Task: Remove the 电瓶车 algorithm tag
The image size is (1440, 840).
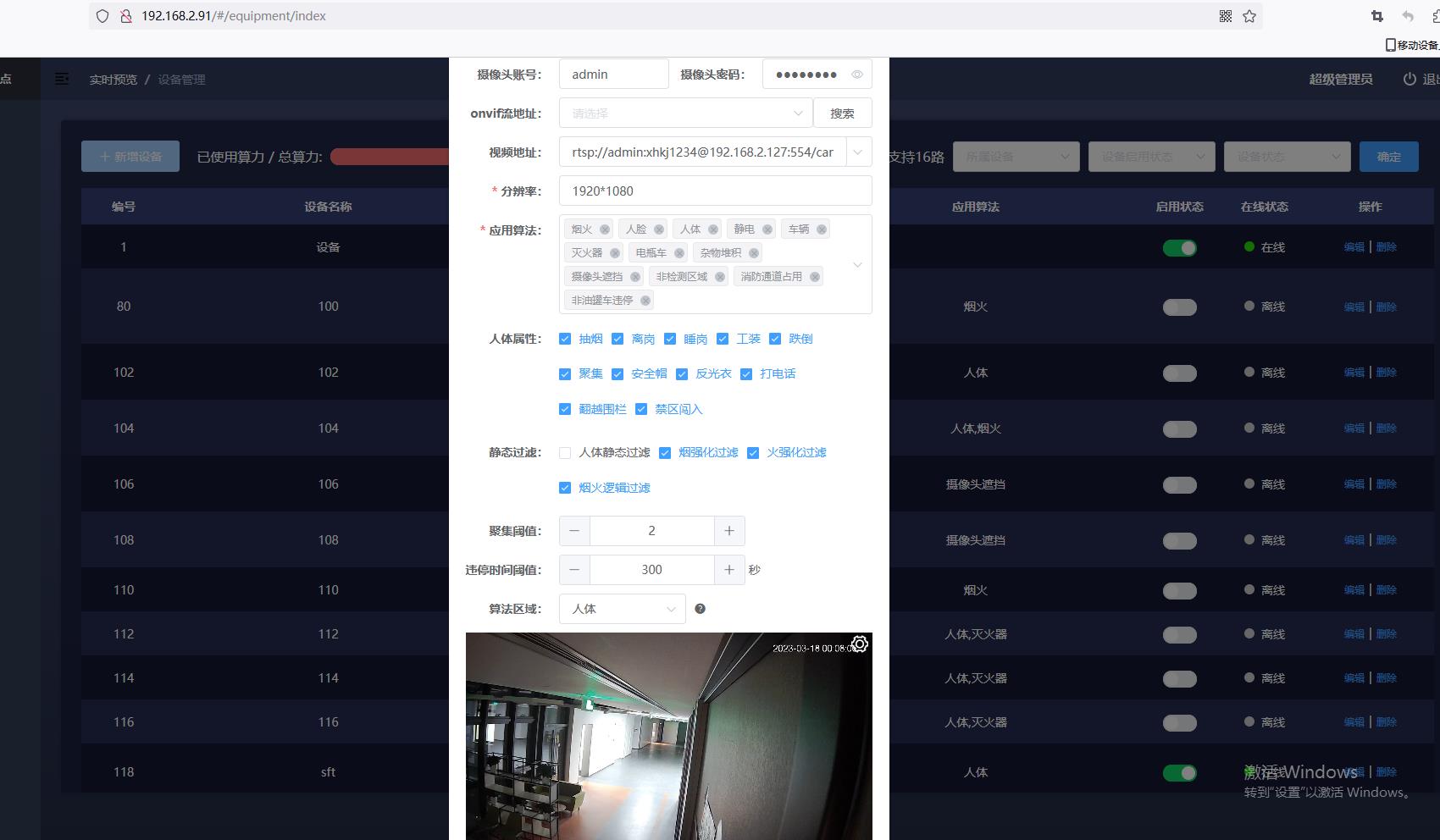Action: click(x=679, y=253)
